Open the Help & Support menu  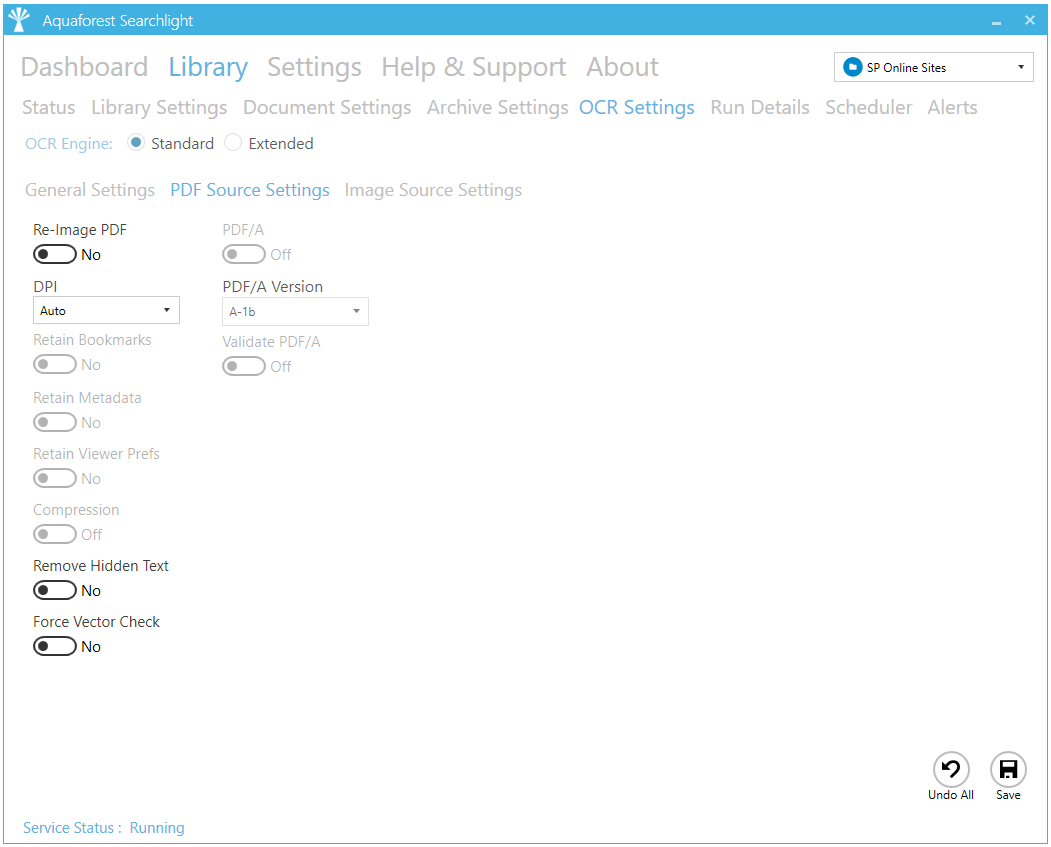click(473, 67)
